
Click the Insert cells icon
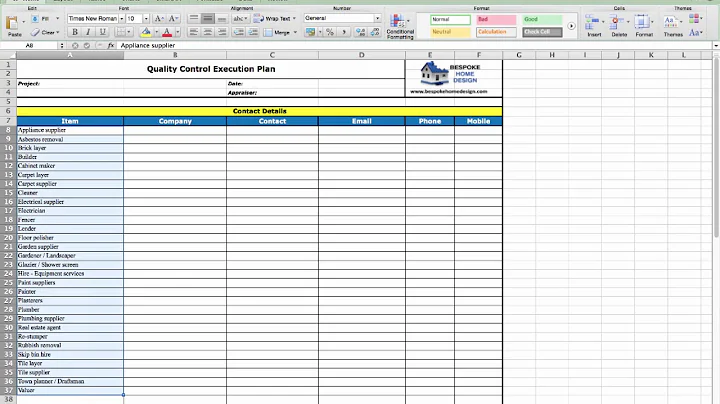pyautogui.click(x=592, y=22)
